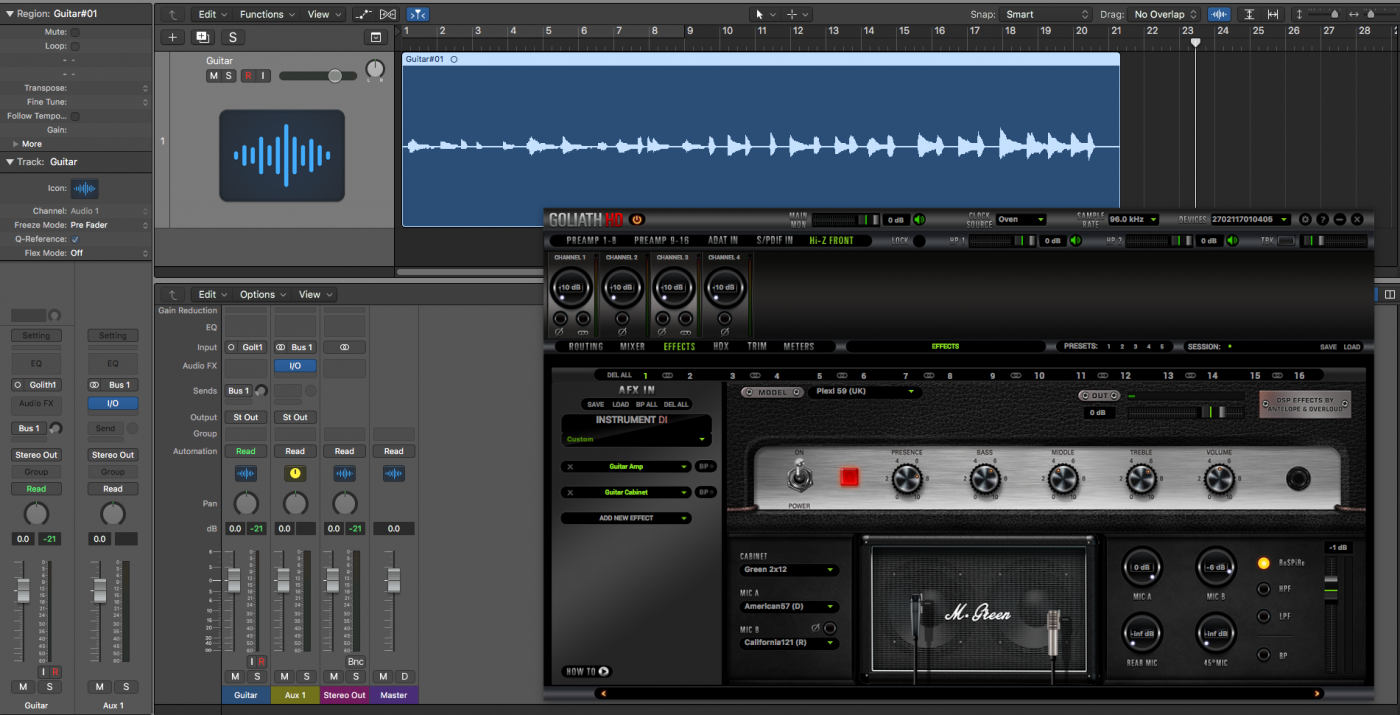Click the automation curve icon in toolbar
The image size is (1400, 715).
click(x=363, y=14)
